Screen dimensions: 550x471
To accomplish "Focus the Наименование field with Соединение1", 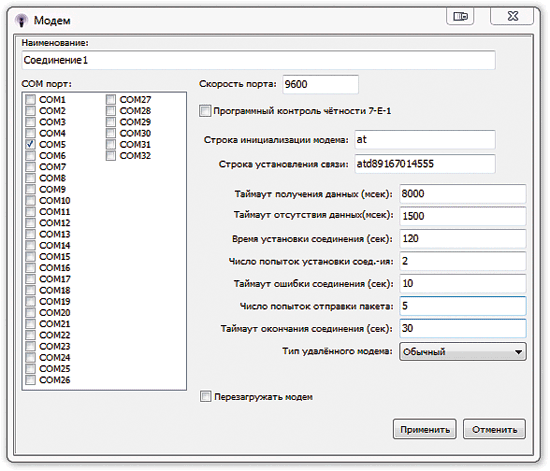I will [259, 60].
